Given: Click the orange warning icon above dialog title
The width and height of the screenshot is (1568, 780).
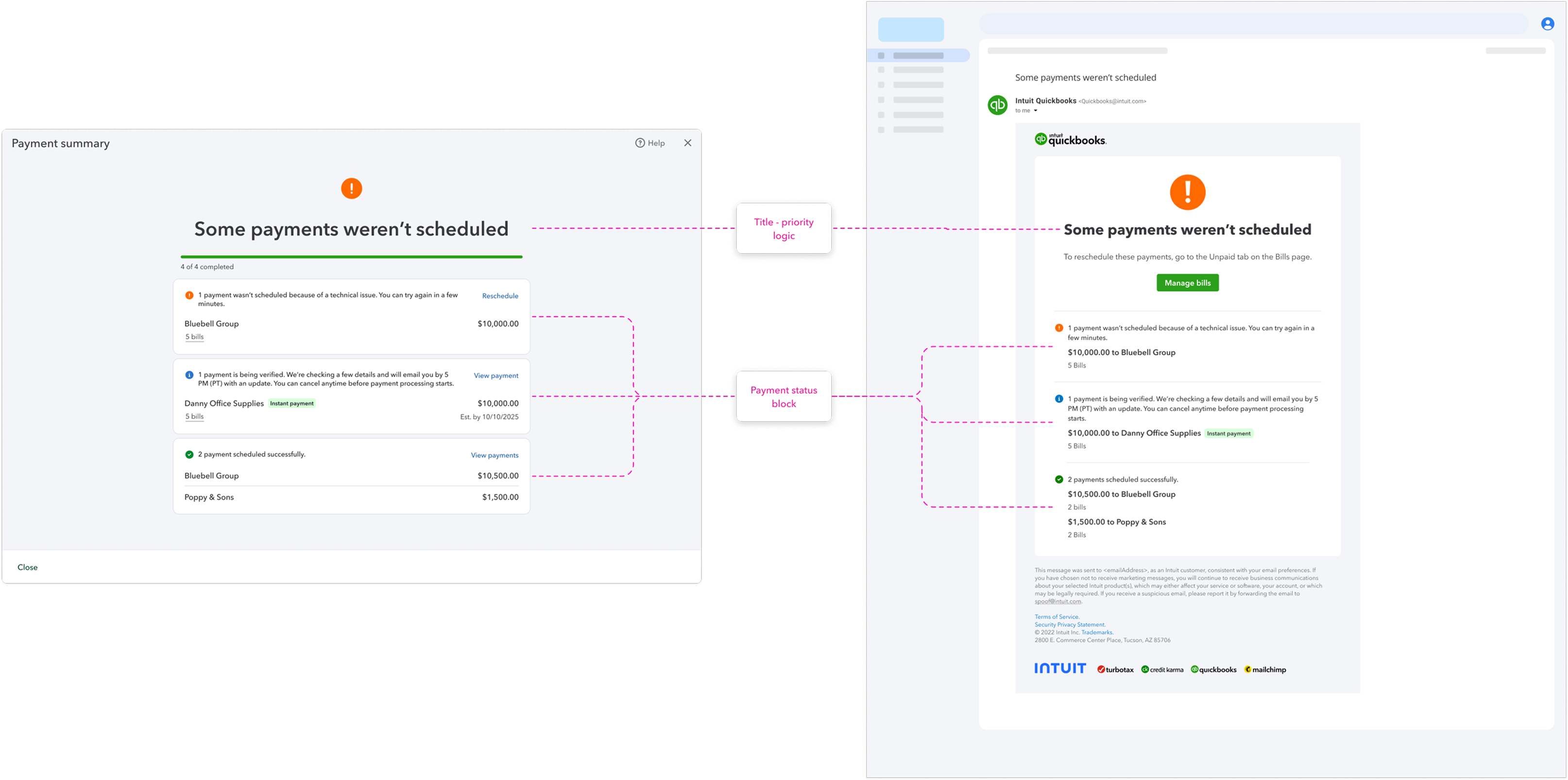Looking at the screenshot, I should click(x=351, y=188).
